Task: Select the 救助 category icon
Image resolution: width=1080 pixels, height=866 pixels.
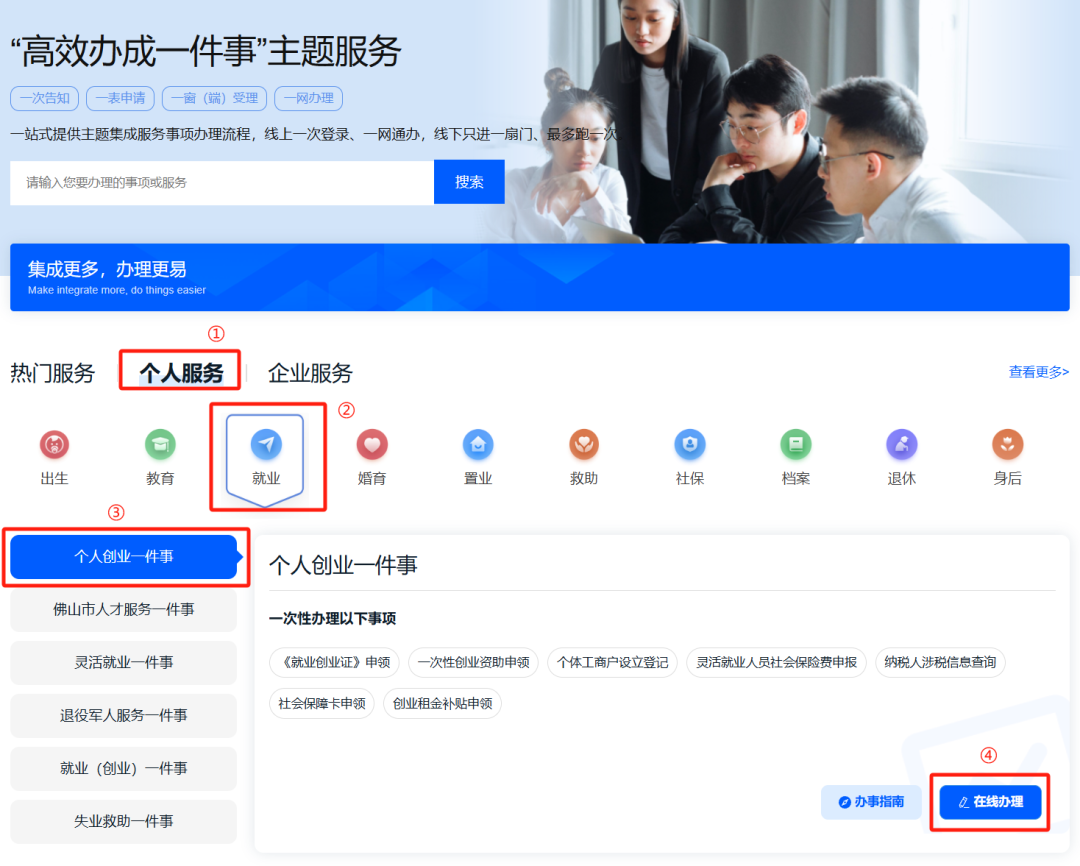Action: pyautogui.click(x=584, y=445)
